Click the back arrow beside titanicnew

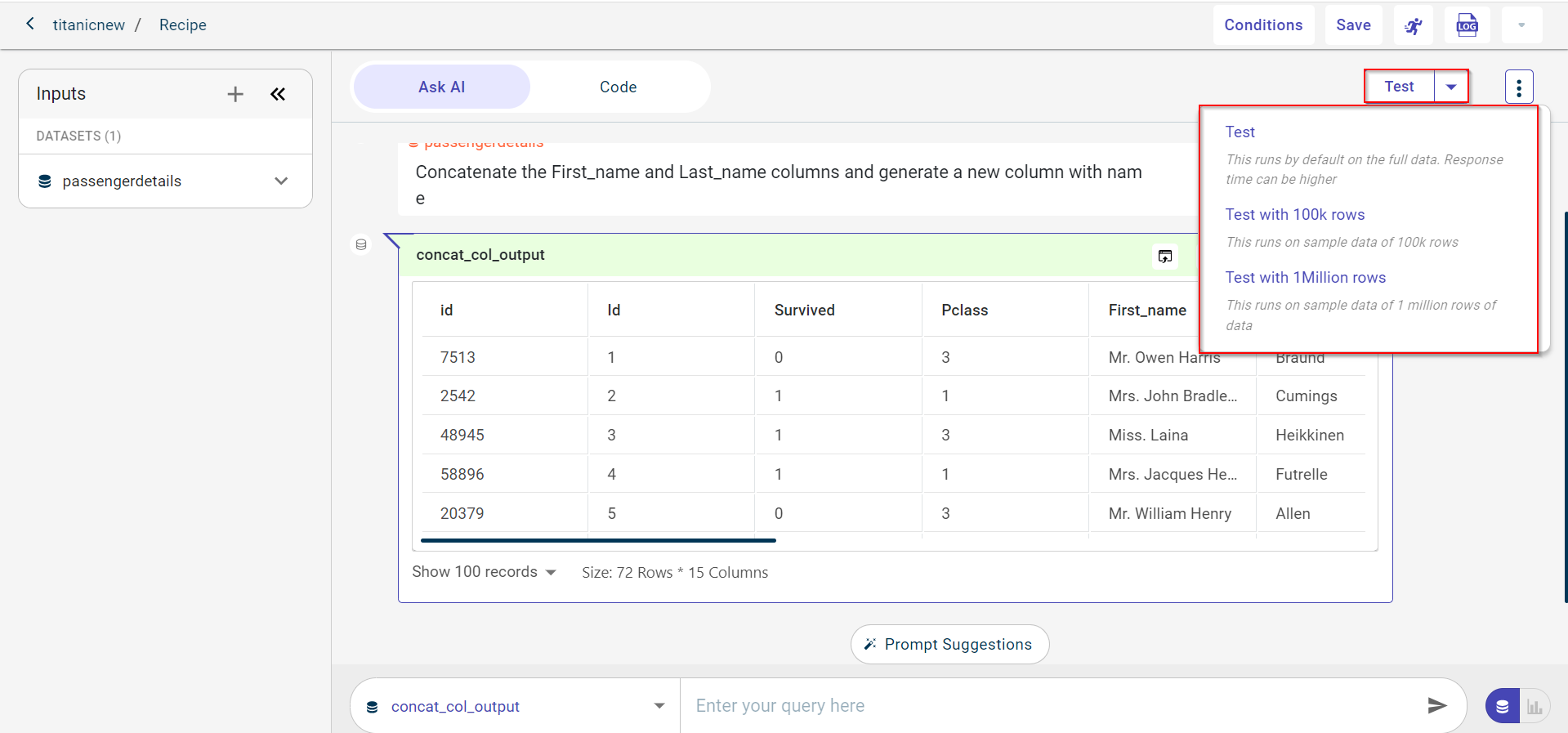(30, 24)
